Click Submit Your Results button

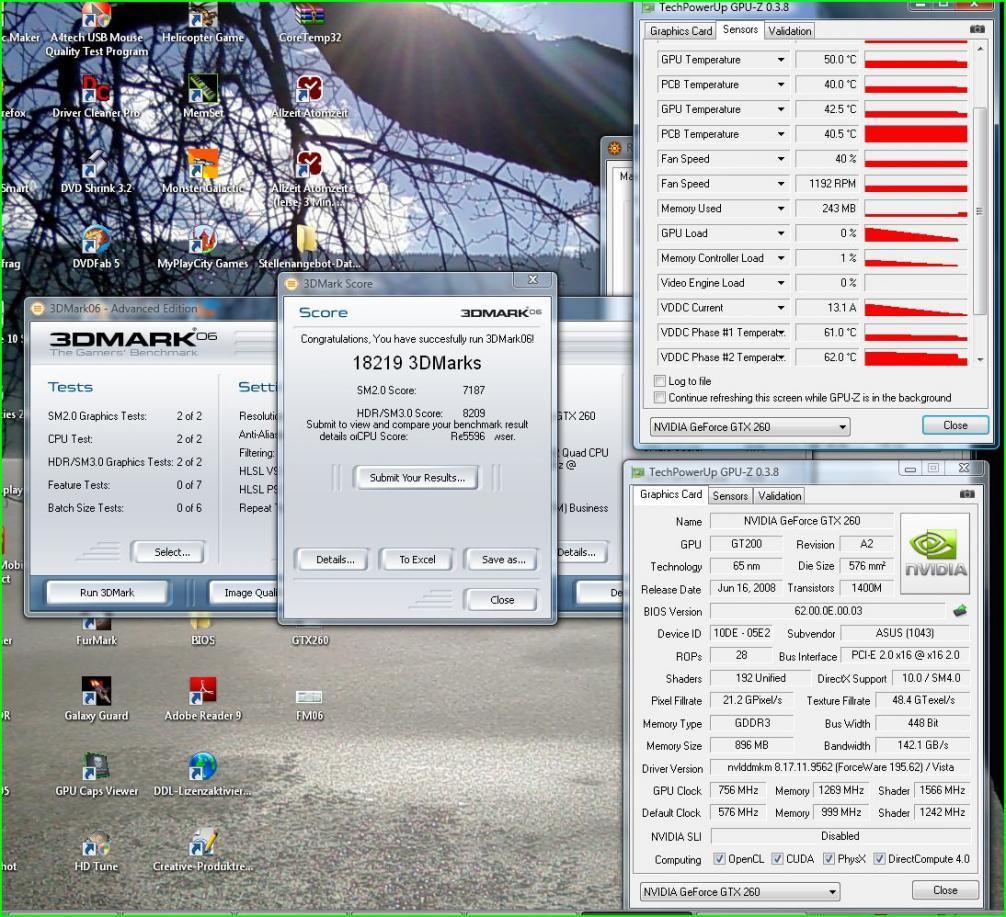click(x=416, y=477)
